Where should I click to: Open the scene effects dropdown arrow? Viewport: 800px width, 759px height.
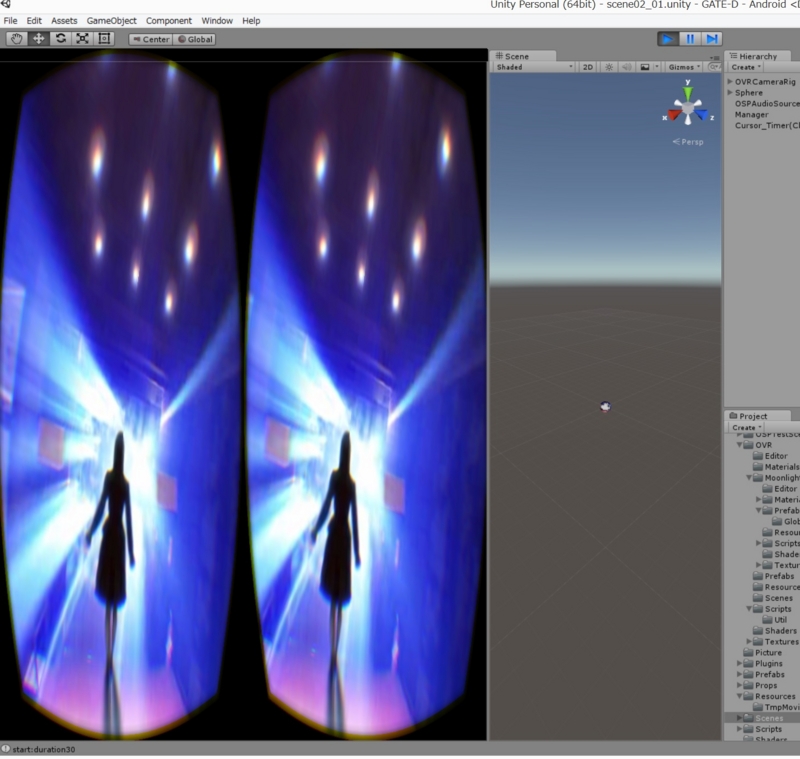[x=657, y=67]
